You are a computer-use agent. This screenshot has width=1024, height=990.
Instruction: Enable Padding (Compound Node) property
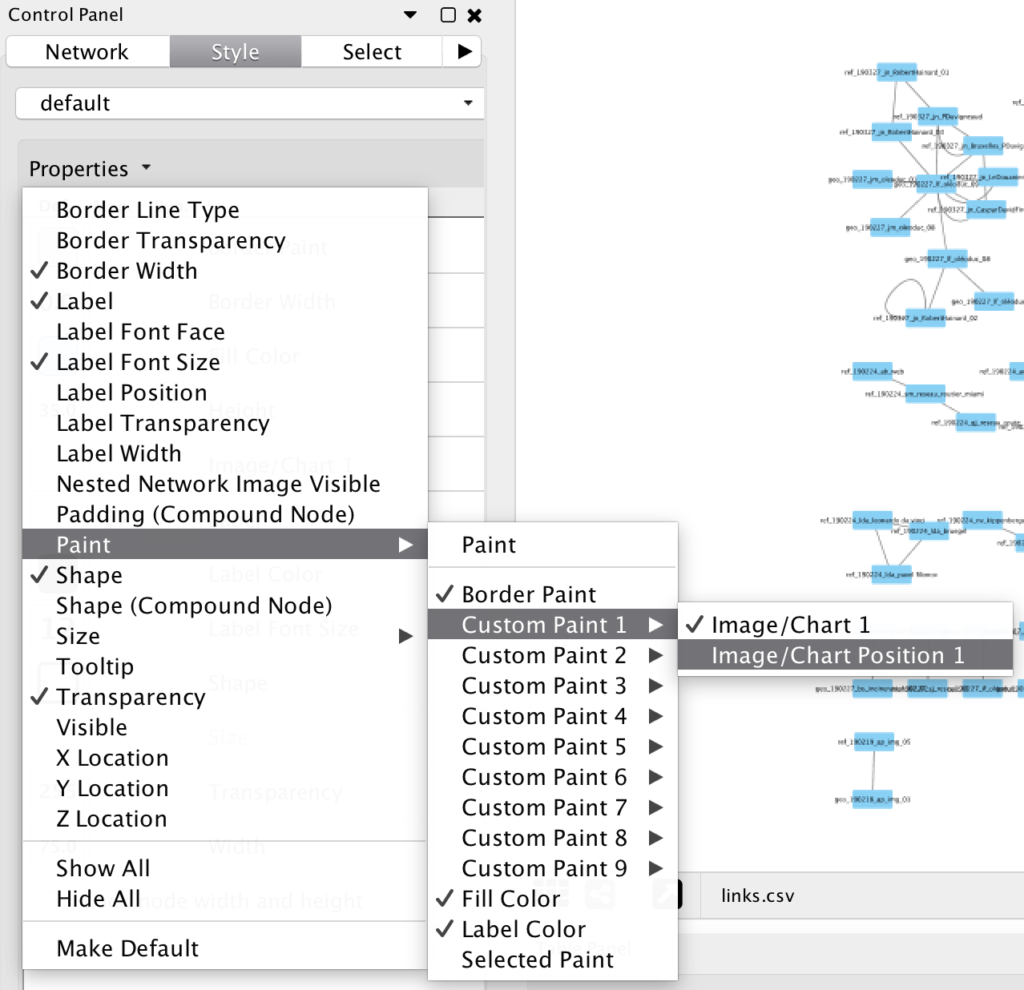tap(225, 515)
